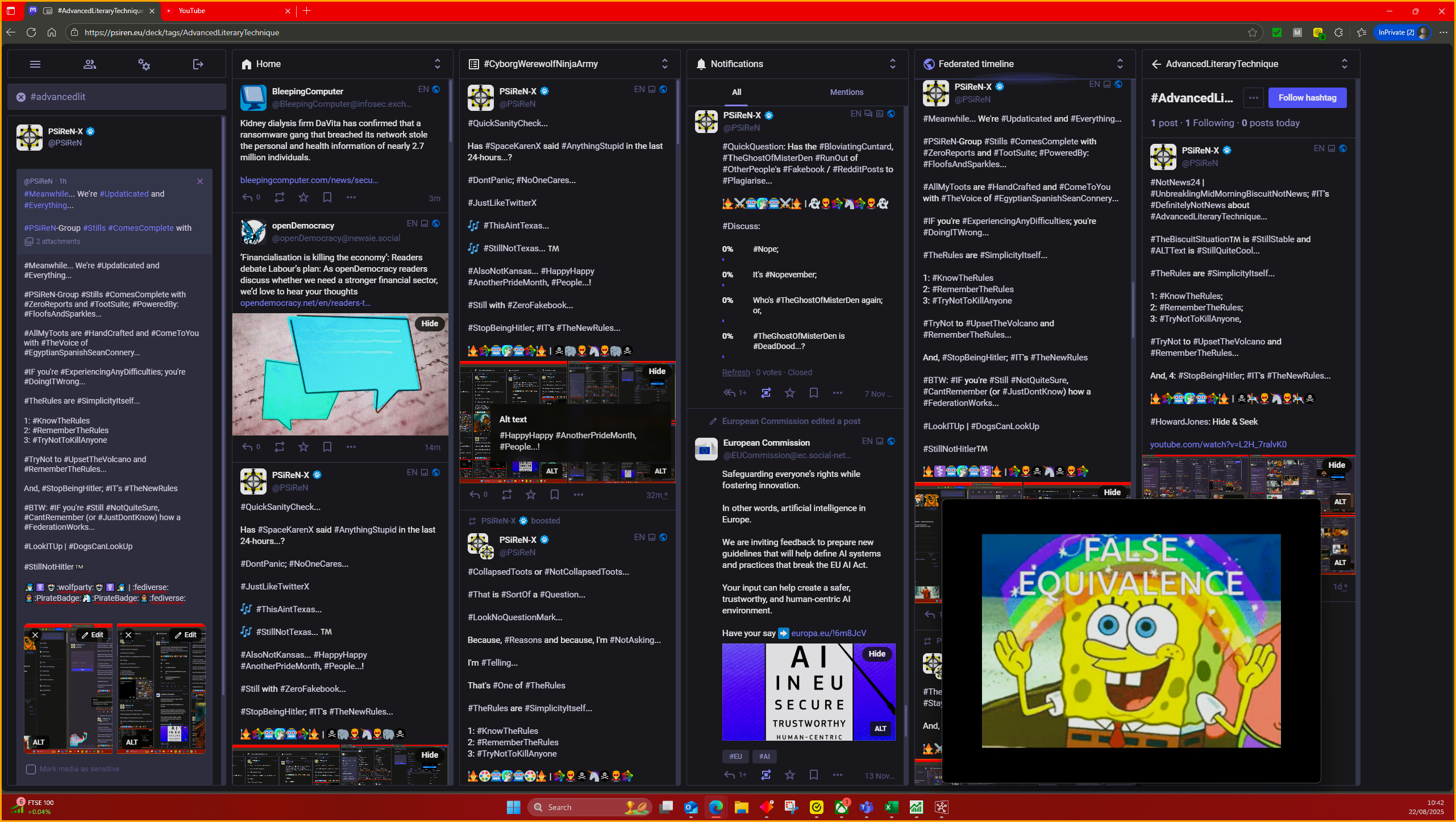This screenshot has width=1456, height=822.
Task: Click Follow hashtag button
Action: pos(1307,98)
